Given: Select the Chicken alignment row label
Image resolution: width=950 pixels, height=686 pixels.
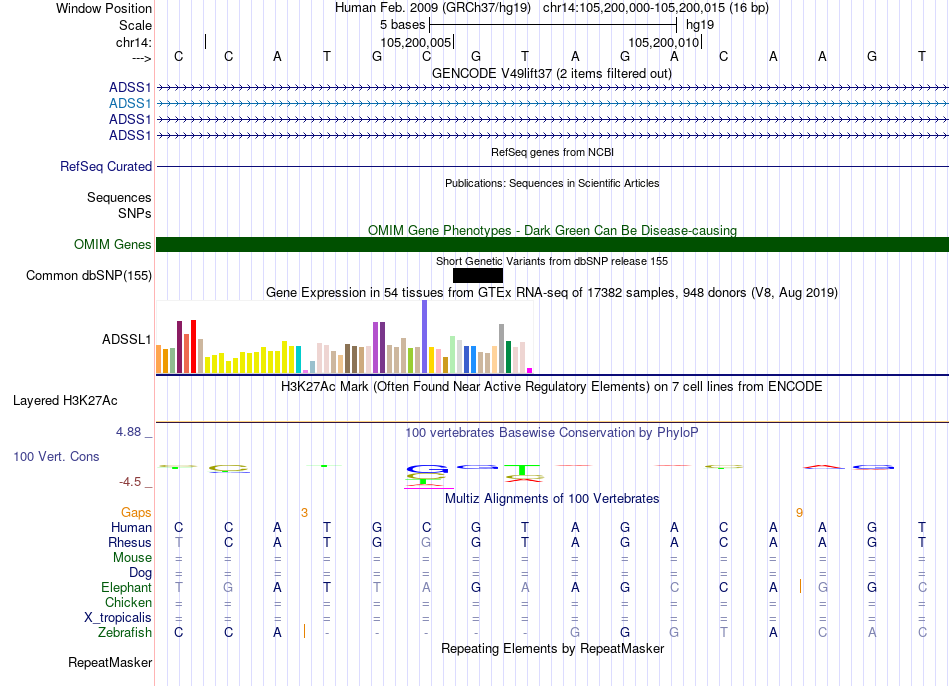Looking at the screenshot, I should click(x=128, y=603).
